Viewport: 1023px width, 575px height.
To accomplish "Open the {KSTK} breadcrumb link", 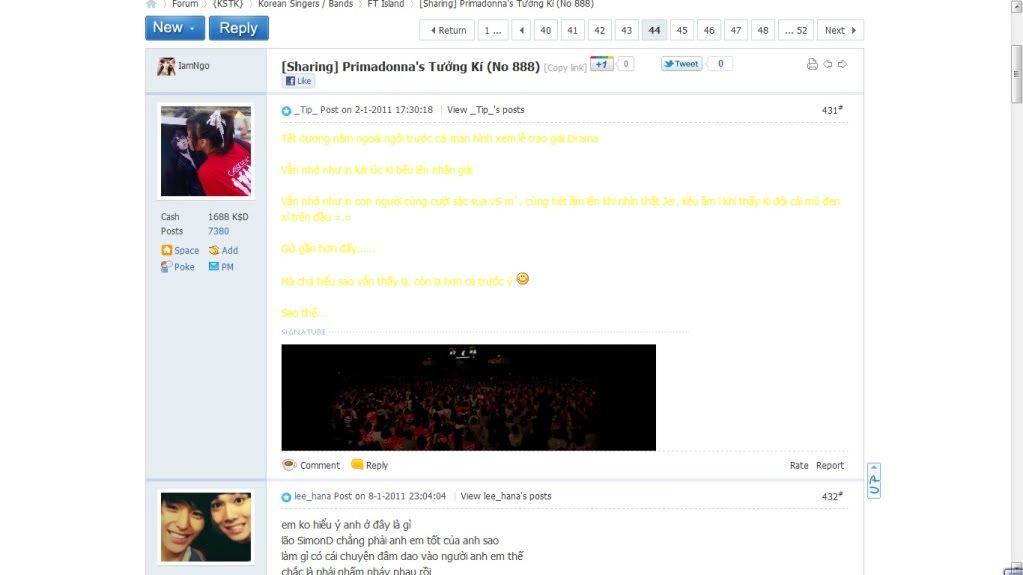I will (x=228, y=4).
